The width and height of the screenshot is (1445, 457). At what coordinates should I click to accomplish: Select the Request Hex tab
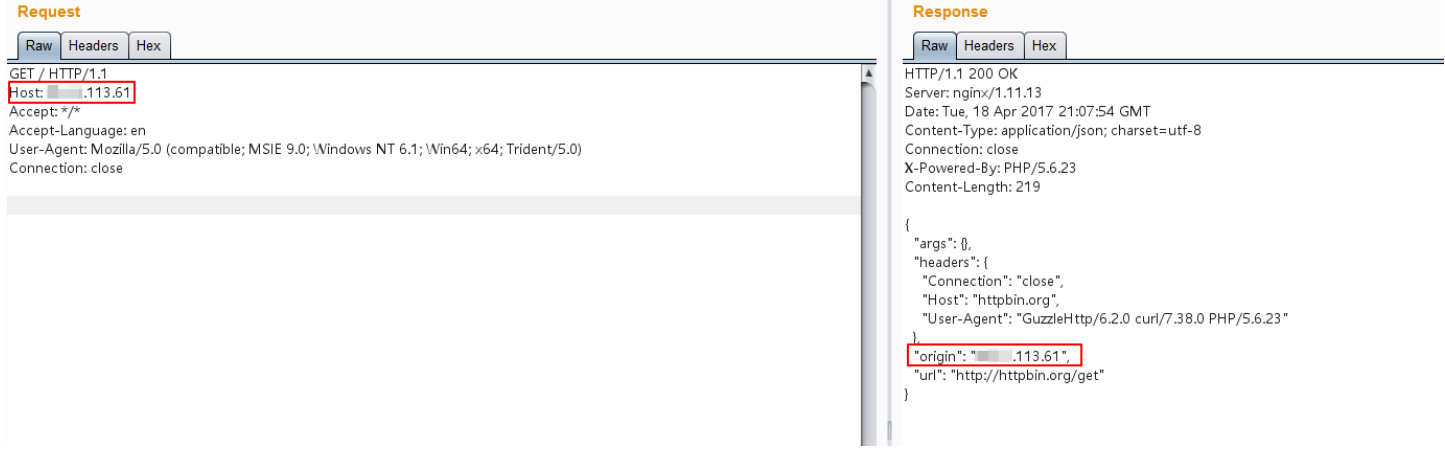pos(149,45)
